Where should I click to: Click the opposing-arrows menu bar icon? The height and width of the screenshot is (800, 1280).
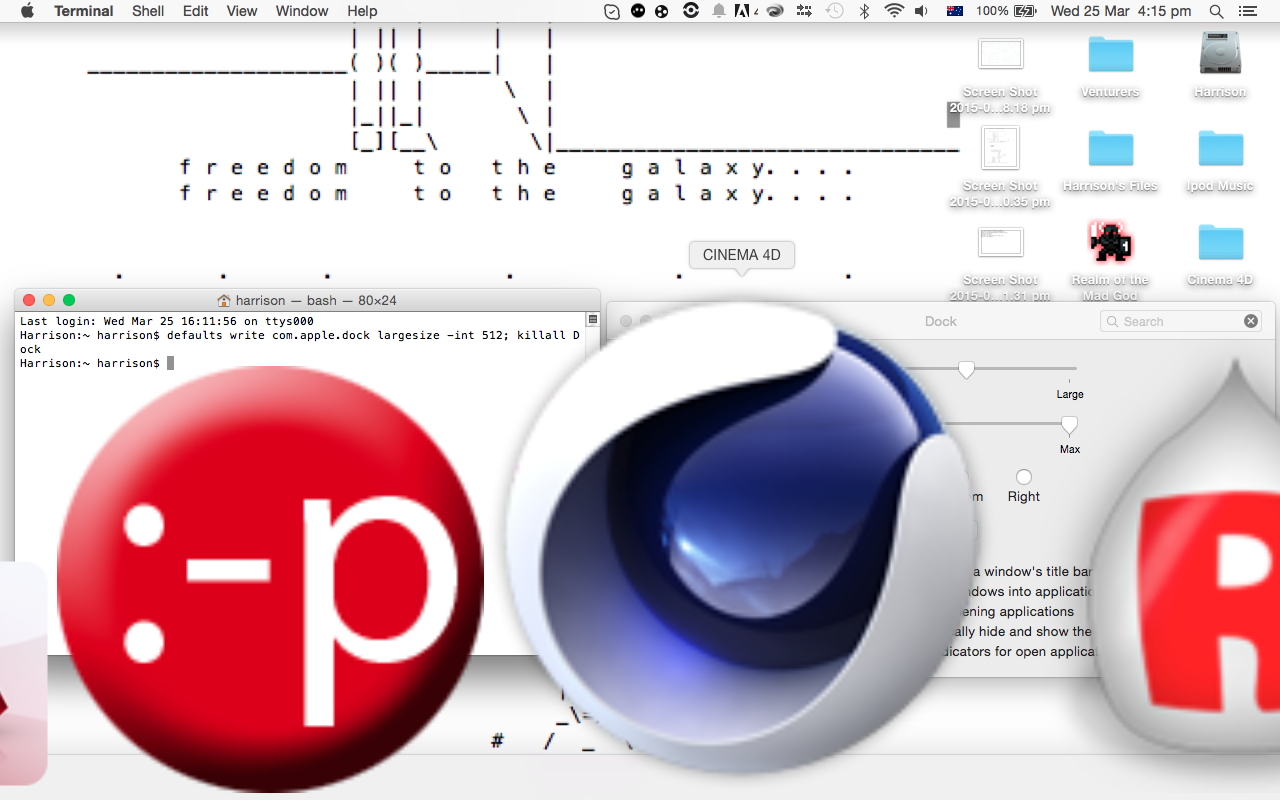coord(804,11)
